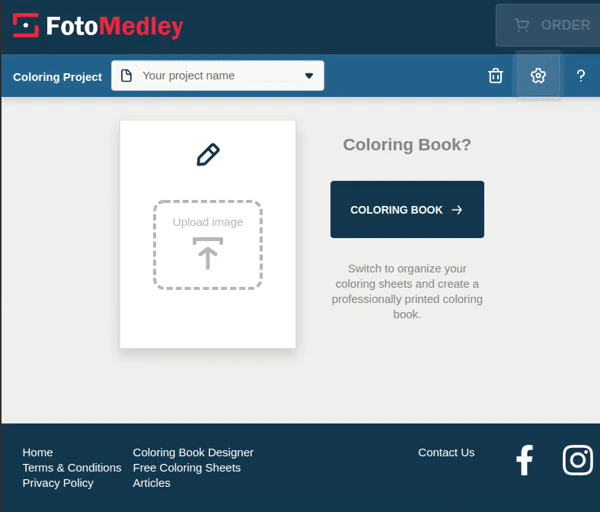Click the document icon in project name field

[x=126, y=76]
